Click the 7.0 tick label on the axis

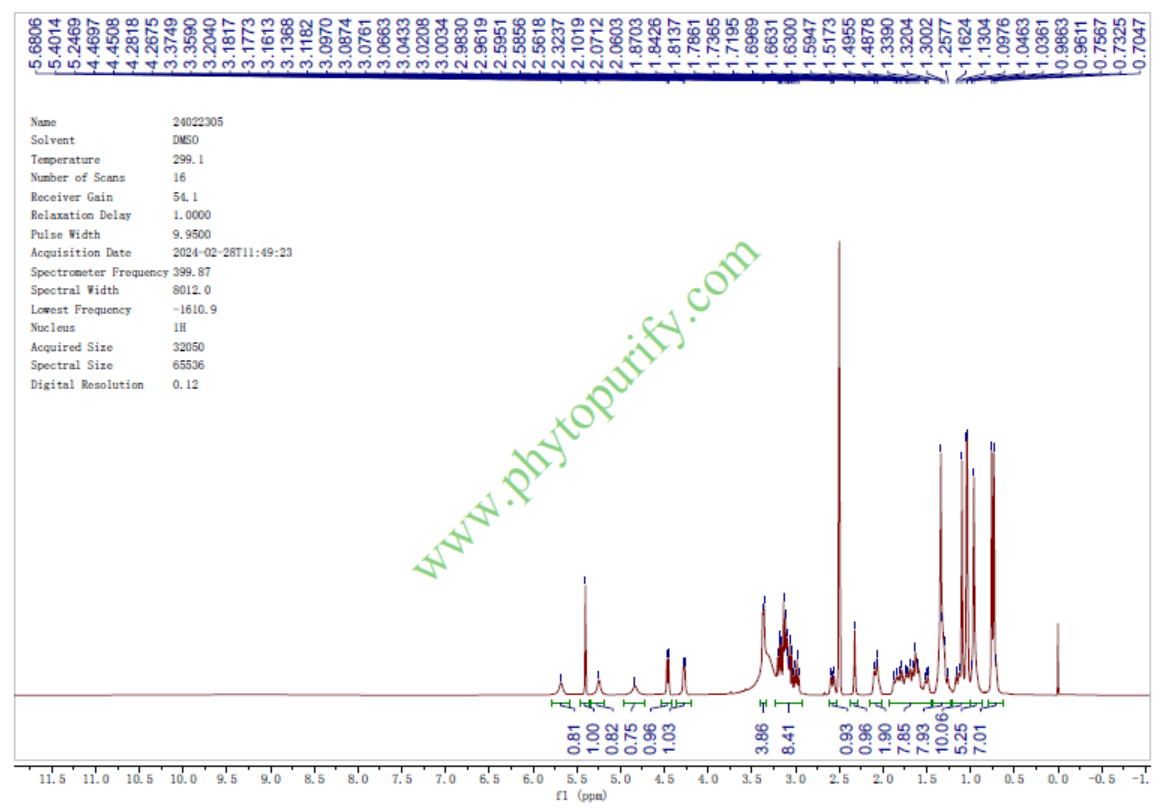point(445,778)
